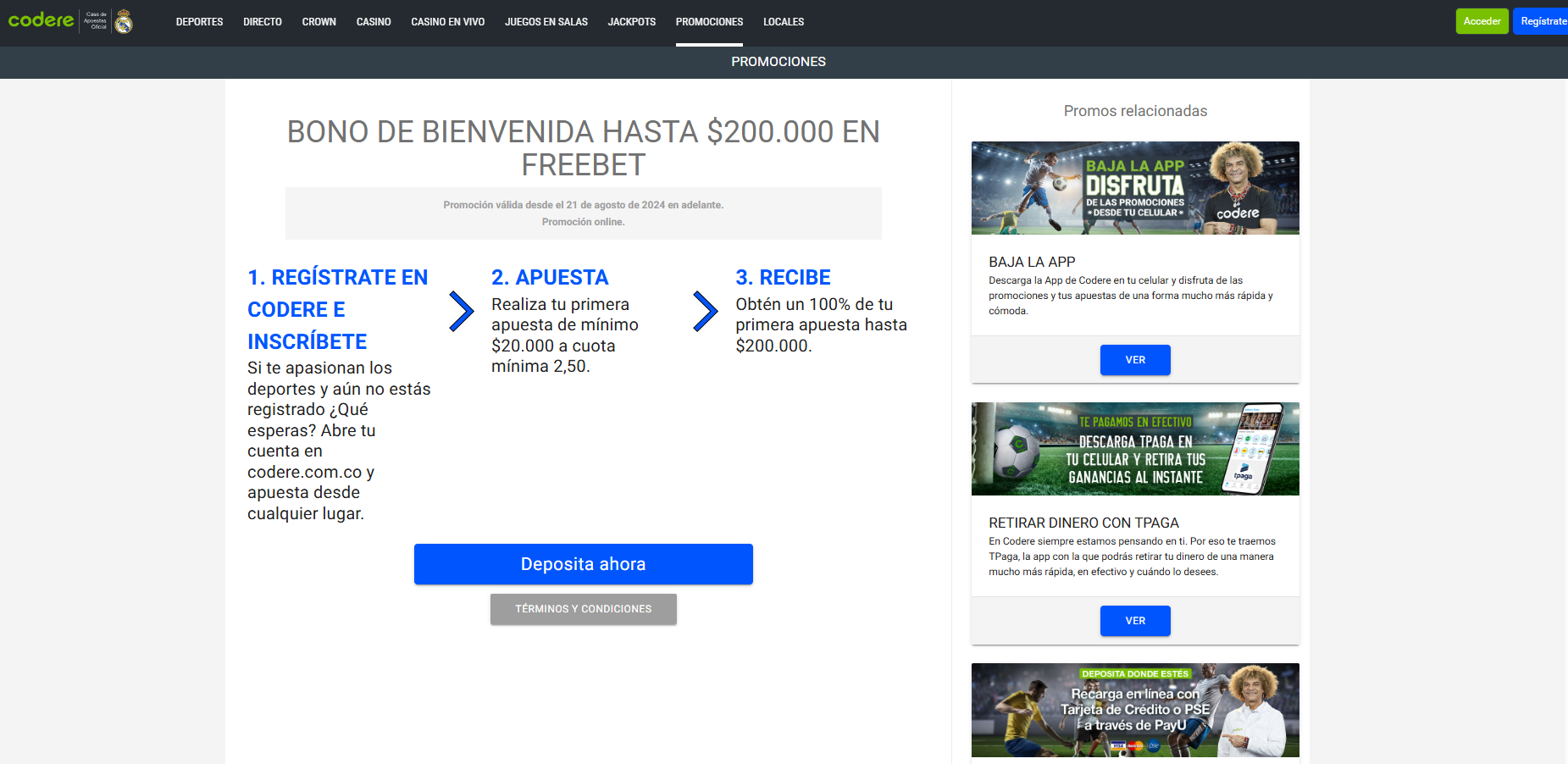Click VER under RETIRAR DINERO CON TPAGA
The image size is (1568, 764).
[1135, 621]
